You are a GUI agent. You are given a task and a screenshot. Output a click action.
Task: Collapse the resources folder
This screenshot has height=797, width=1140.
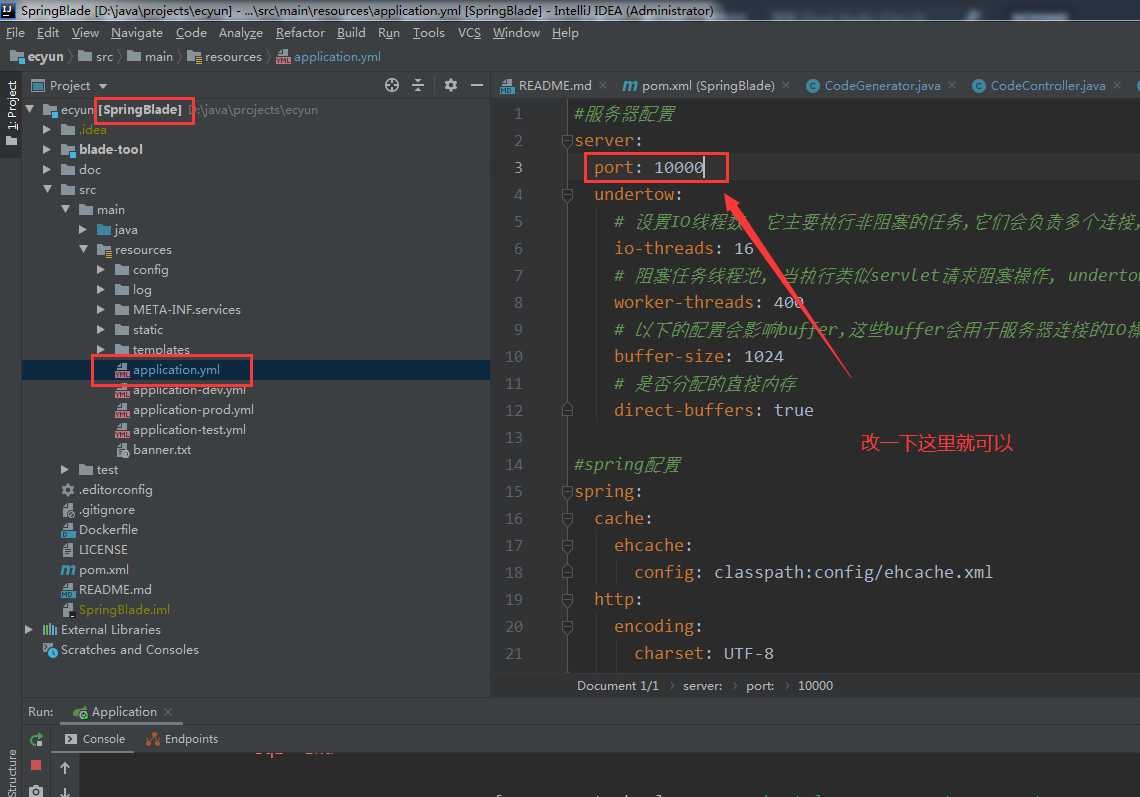[x=84, y=249]
